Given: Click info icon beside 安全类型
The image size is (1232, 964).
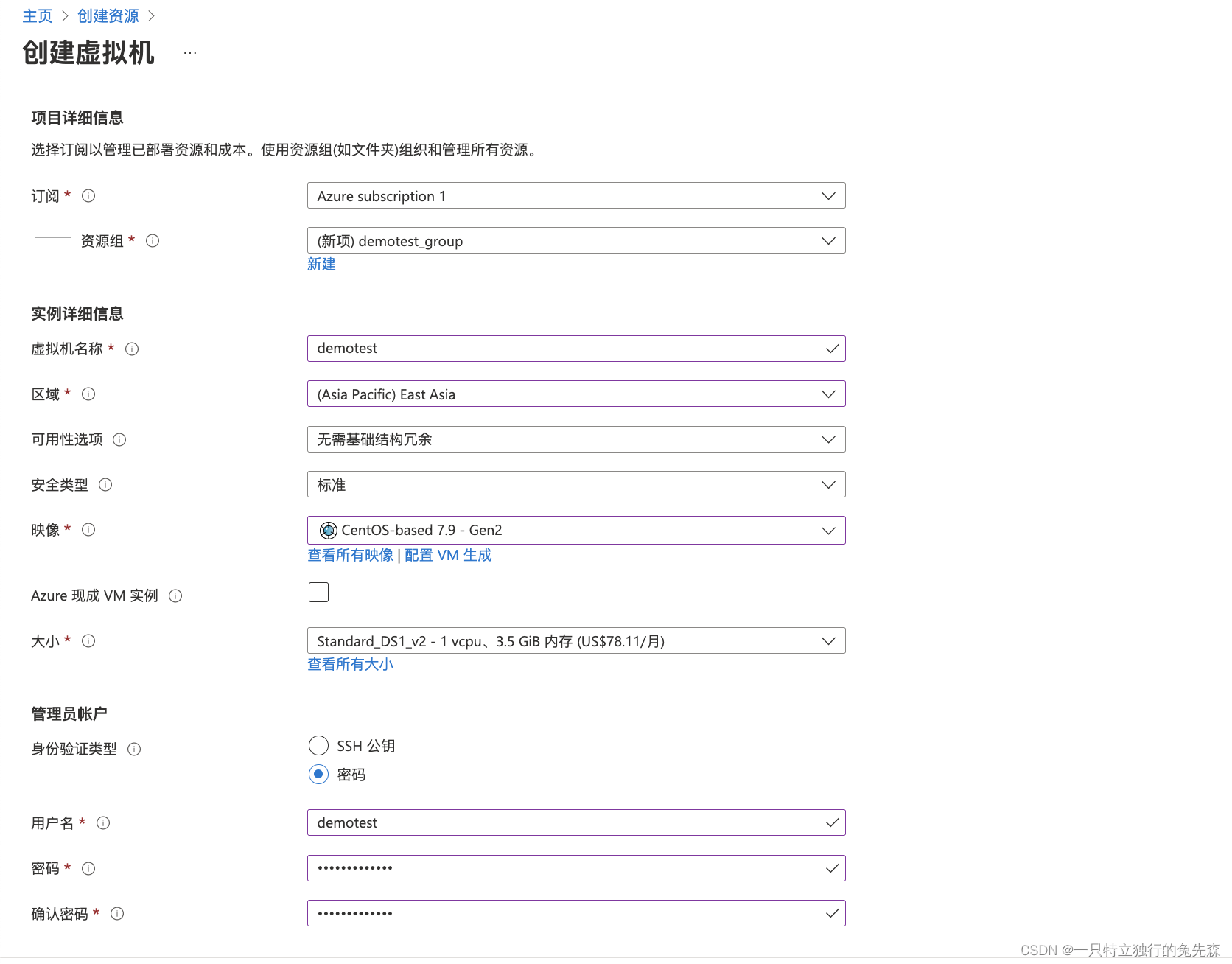Looking at the screenshot, I should point(105,485).
